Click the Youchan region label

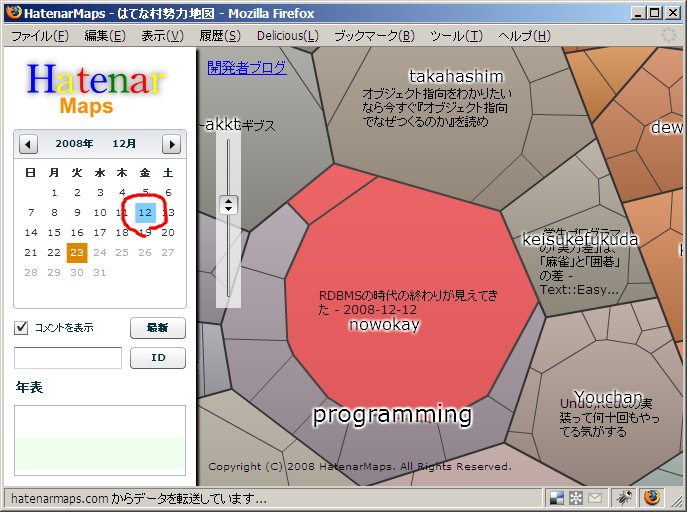point(608,397)
